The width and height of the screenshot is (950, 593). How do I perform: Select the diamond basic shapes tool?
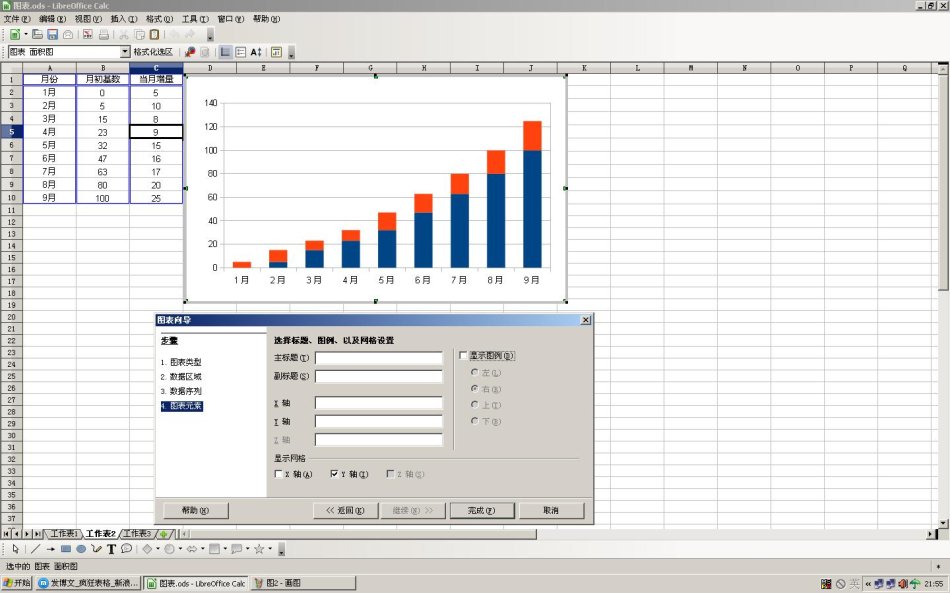pos(147,549)
